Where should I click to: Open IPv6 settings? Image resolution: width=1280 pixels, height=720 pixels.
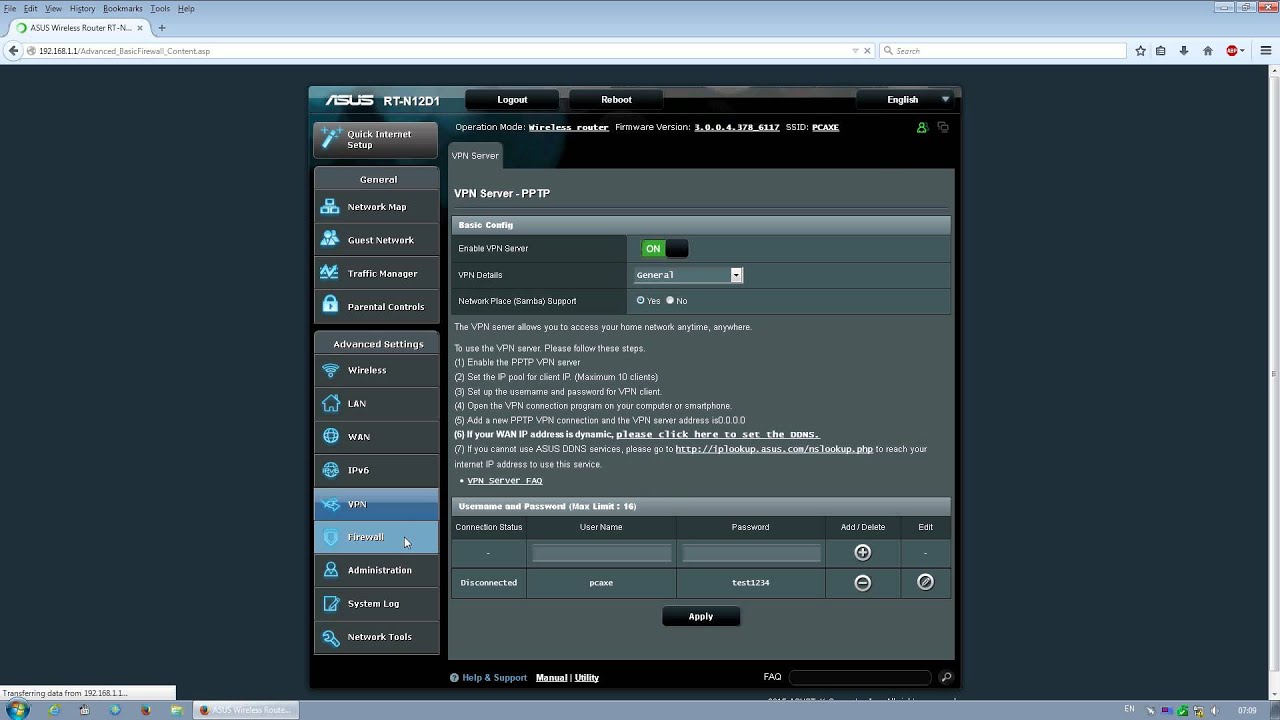point(376,470)
